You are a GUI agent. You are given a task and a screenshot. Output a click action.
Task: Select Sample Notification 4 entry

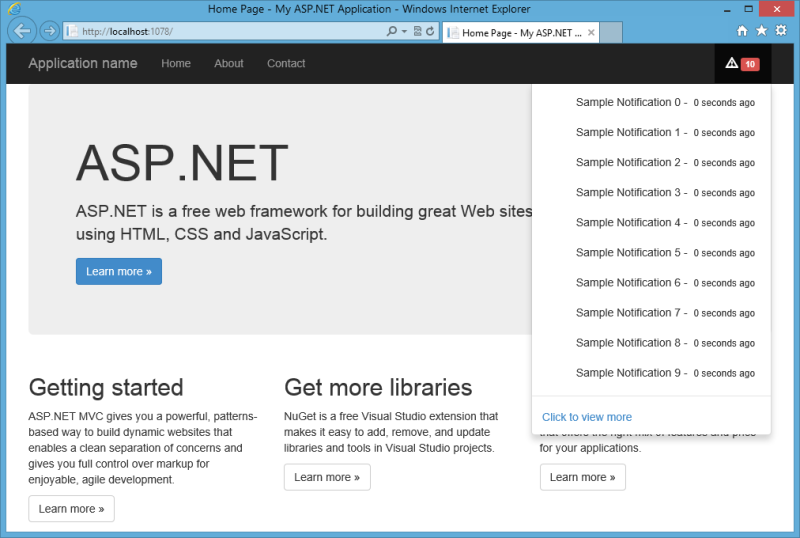[651, 223]
